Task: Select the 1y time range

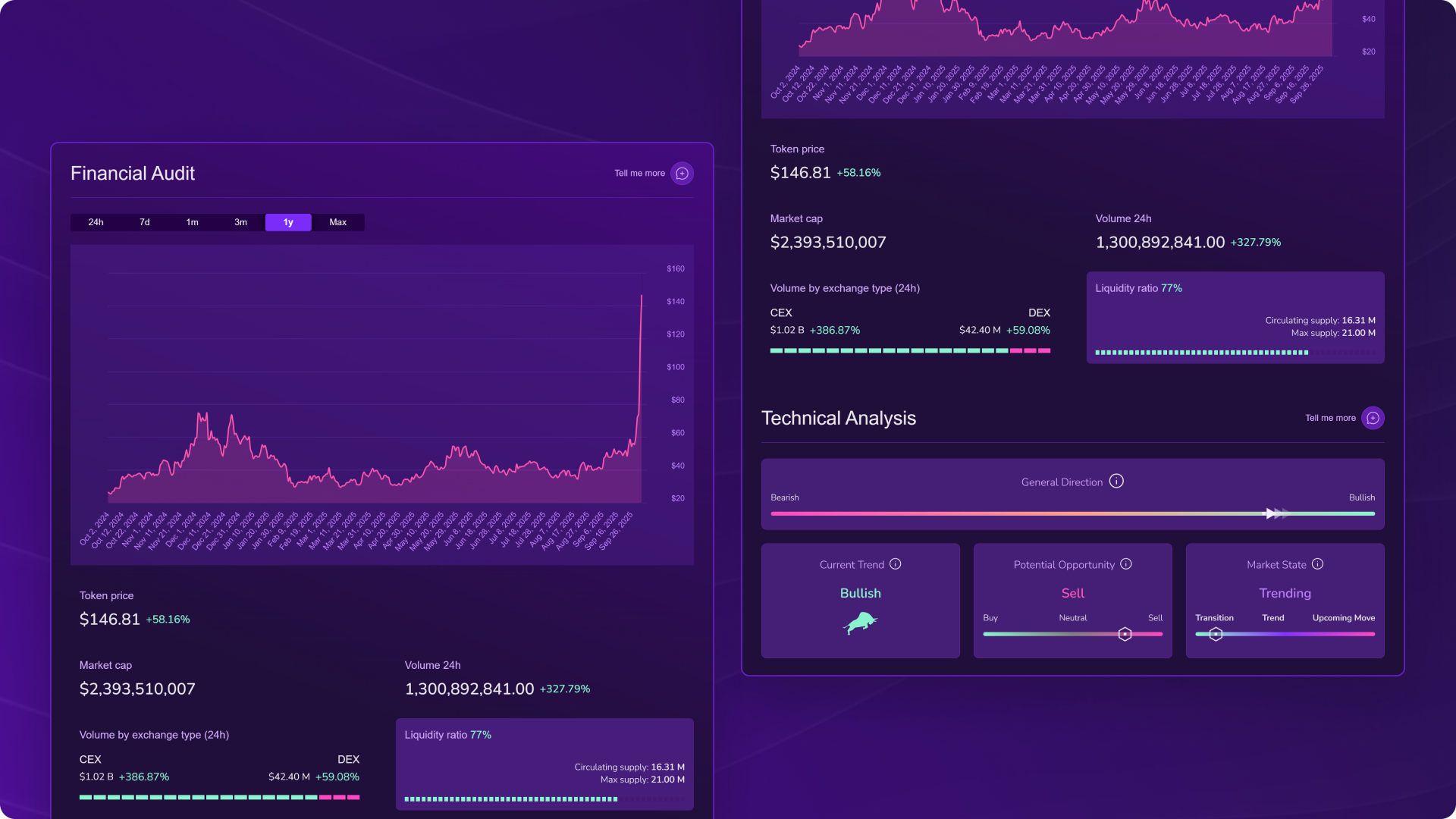Action: click(x=288, y=222)
